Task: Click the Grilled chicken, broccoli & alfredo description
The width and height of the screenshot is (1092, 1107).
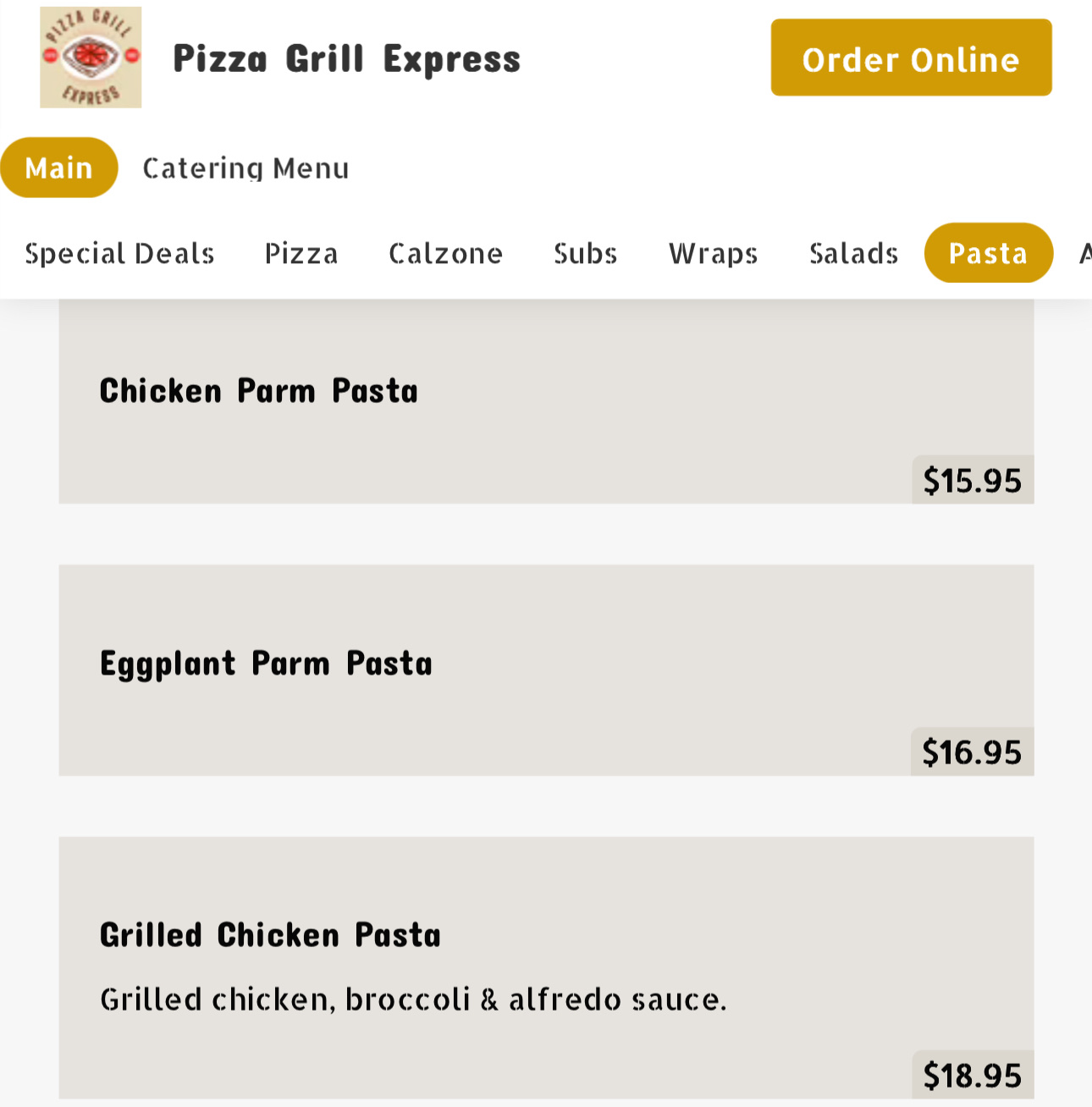Action: coord(413,1000)
